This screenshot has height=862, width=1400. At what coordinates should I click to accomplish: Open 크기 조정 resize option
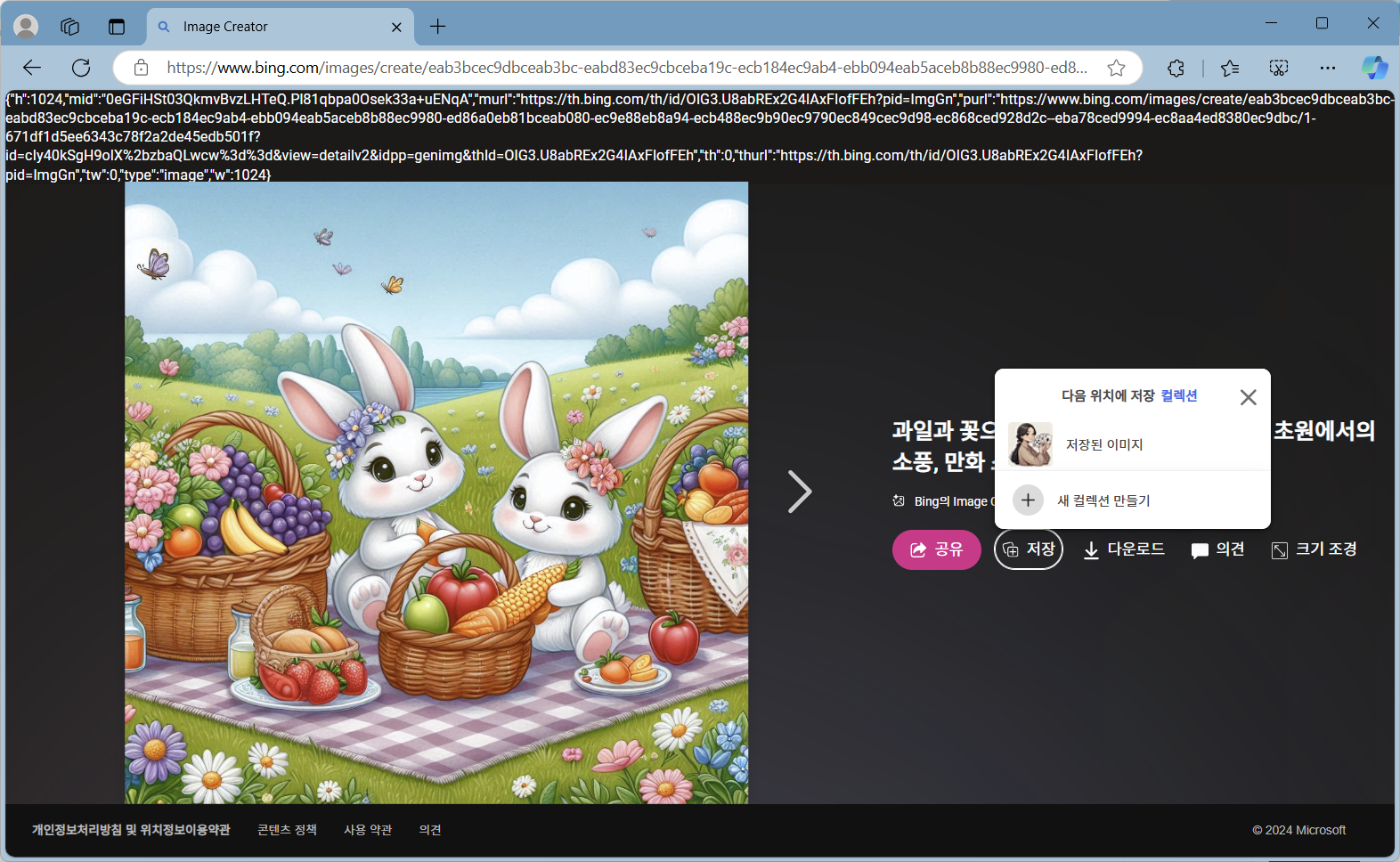click(1315, 549)
